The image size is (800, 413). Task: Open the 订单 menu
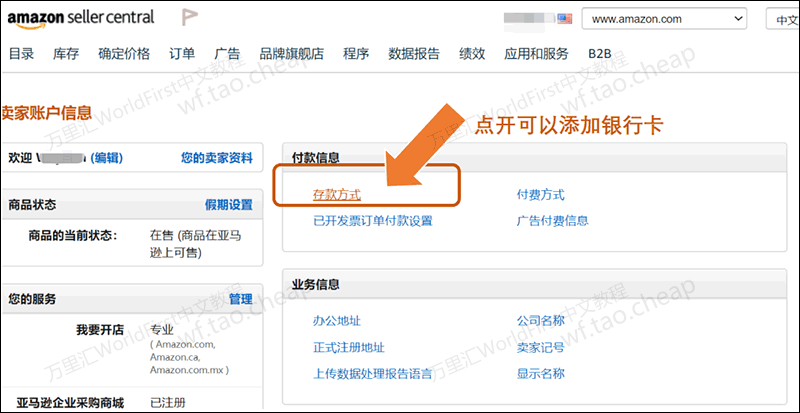pyautogui.click(x=182, y=54)
